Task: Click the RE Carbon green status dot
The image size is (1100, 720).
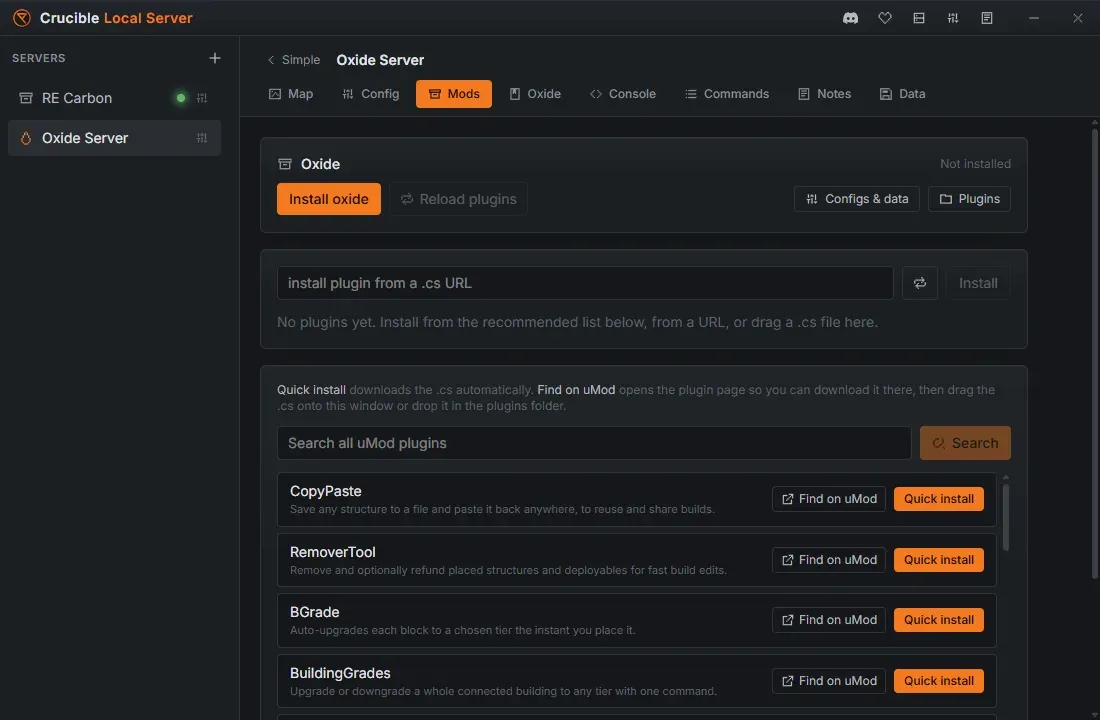Action: pyautogui.click(x=181, y=98)
